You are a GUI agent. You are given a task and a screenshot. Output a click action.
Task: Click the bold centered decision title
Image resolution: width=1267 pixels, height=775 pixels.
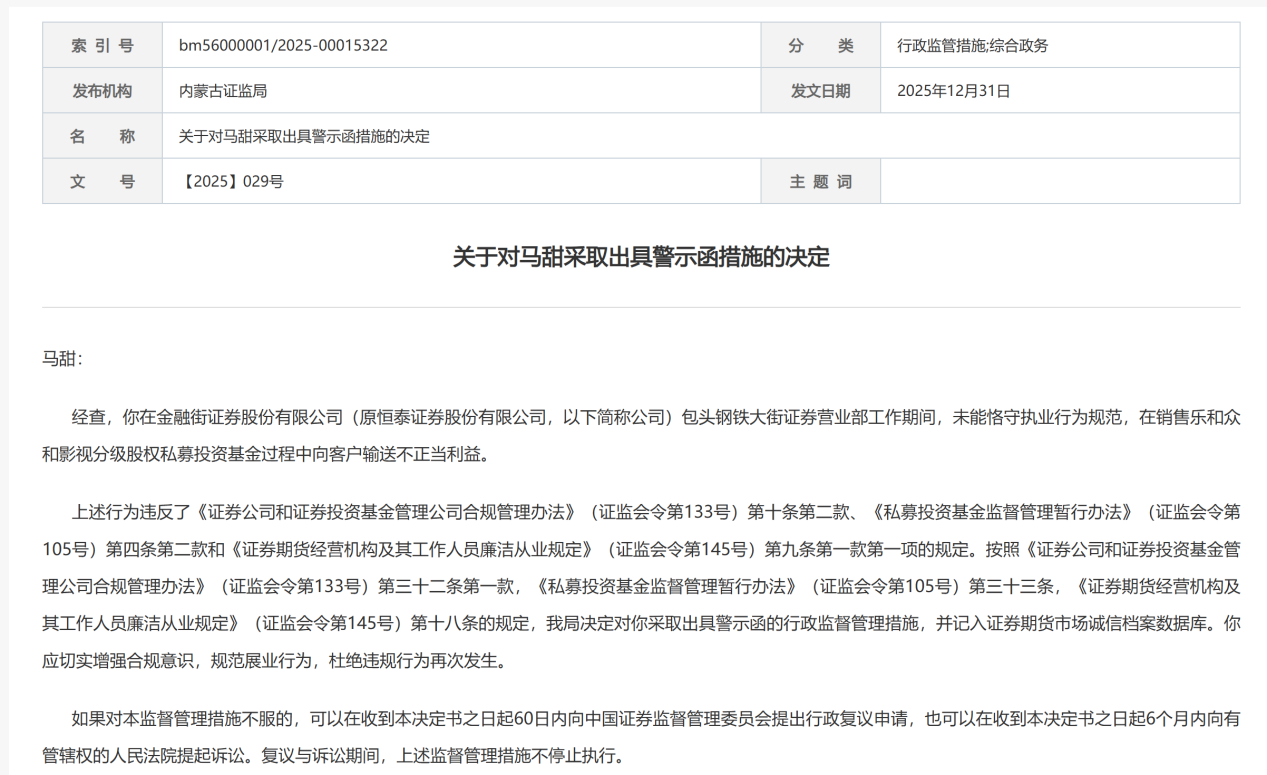tap(641, 257)
